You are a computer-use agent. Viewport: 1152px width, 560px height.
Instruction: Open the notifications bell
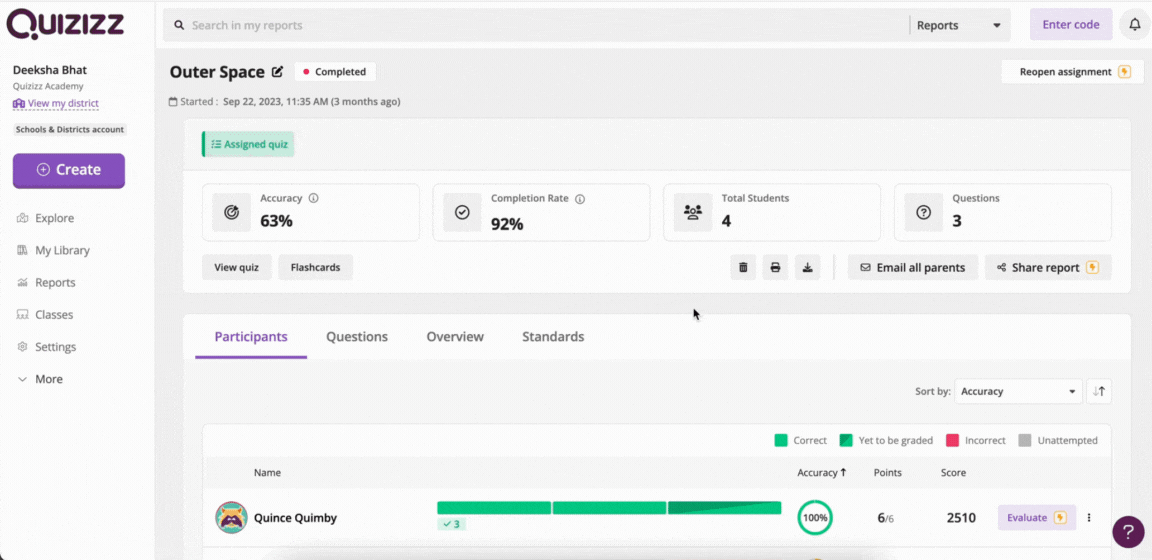coord(1134,25)
